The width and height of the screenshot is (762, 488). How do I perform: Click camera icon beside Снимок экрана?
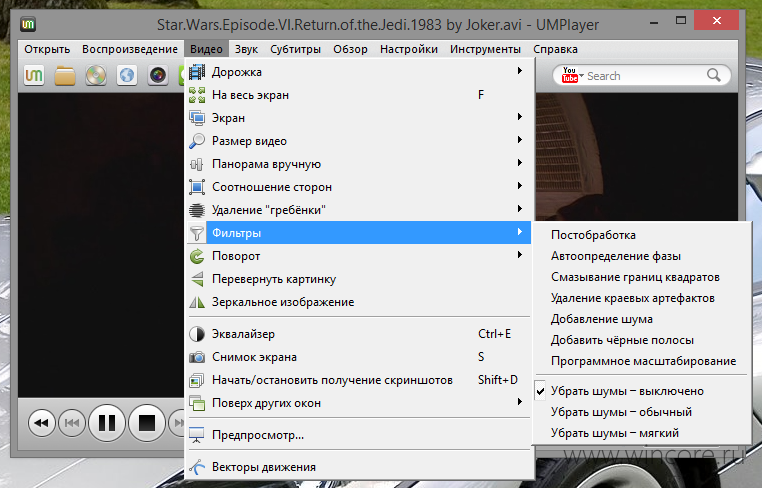coord(197,357)
